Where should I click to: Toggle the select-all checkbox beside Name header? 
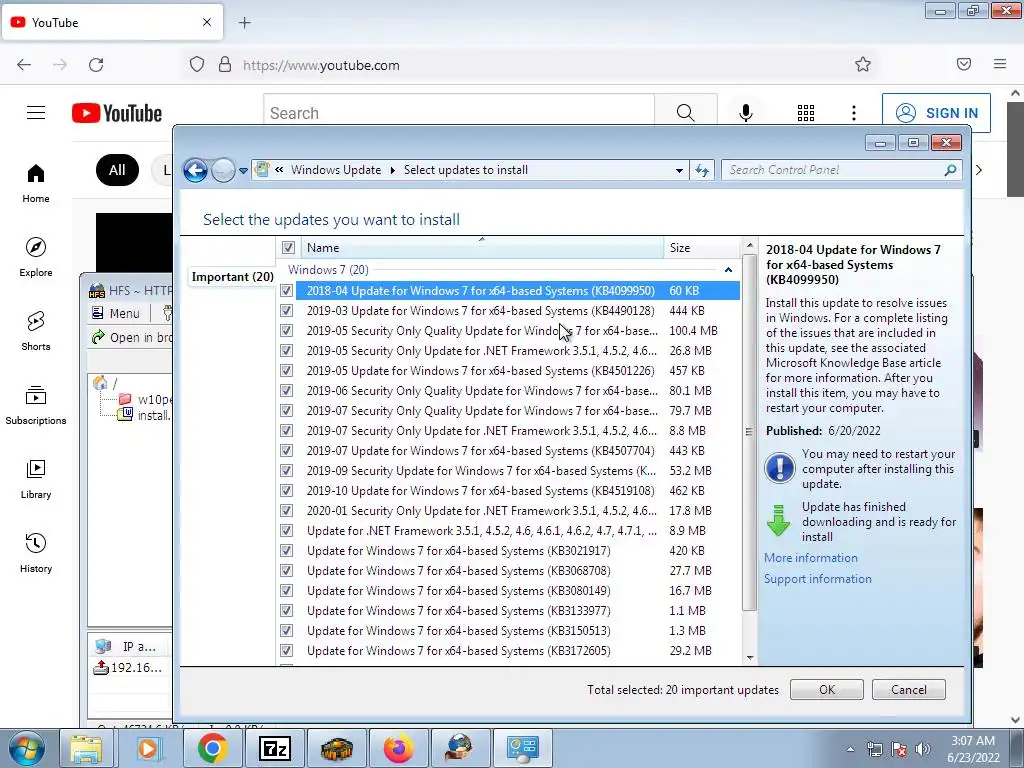[x=288, y=248]
